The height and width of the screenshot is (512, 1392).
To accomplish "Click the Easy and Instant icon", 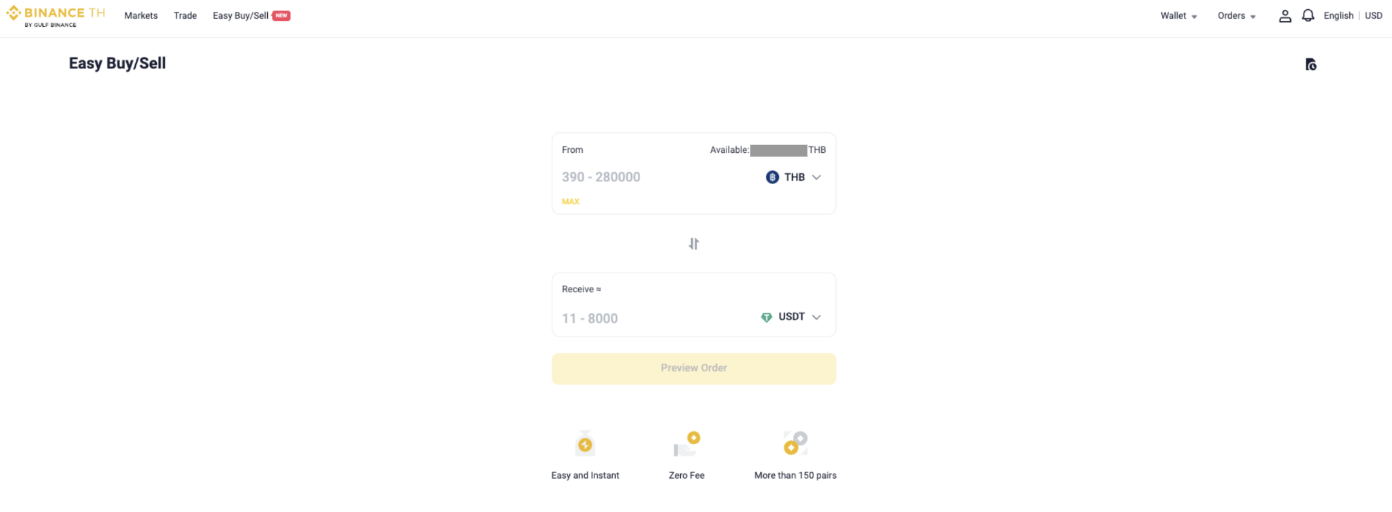I will pos(585,444).
